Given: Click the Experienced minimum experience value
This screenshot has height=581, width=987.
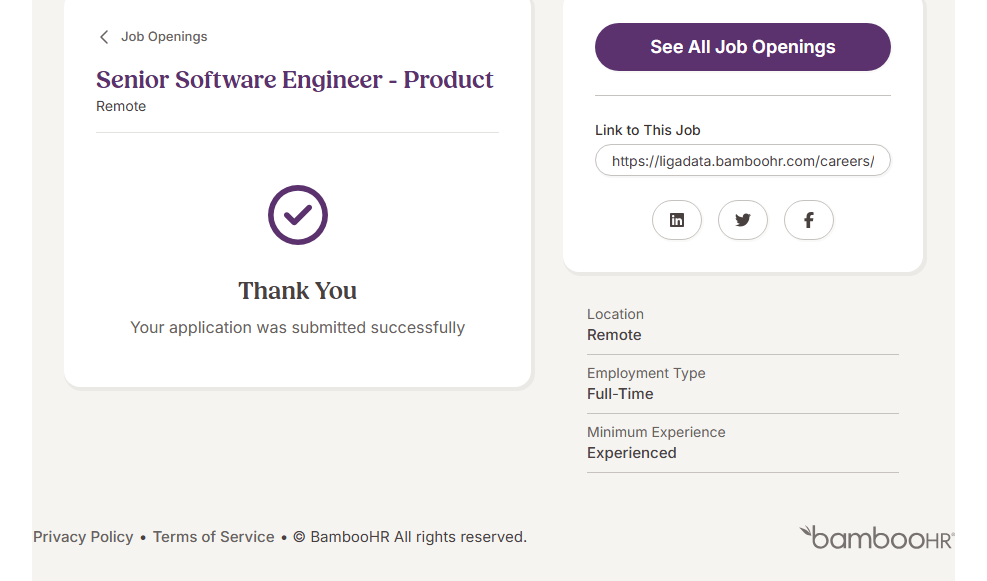Looking at the screenshot, I should 632,453.
